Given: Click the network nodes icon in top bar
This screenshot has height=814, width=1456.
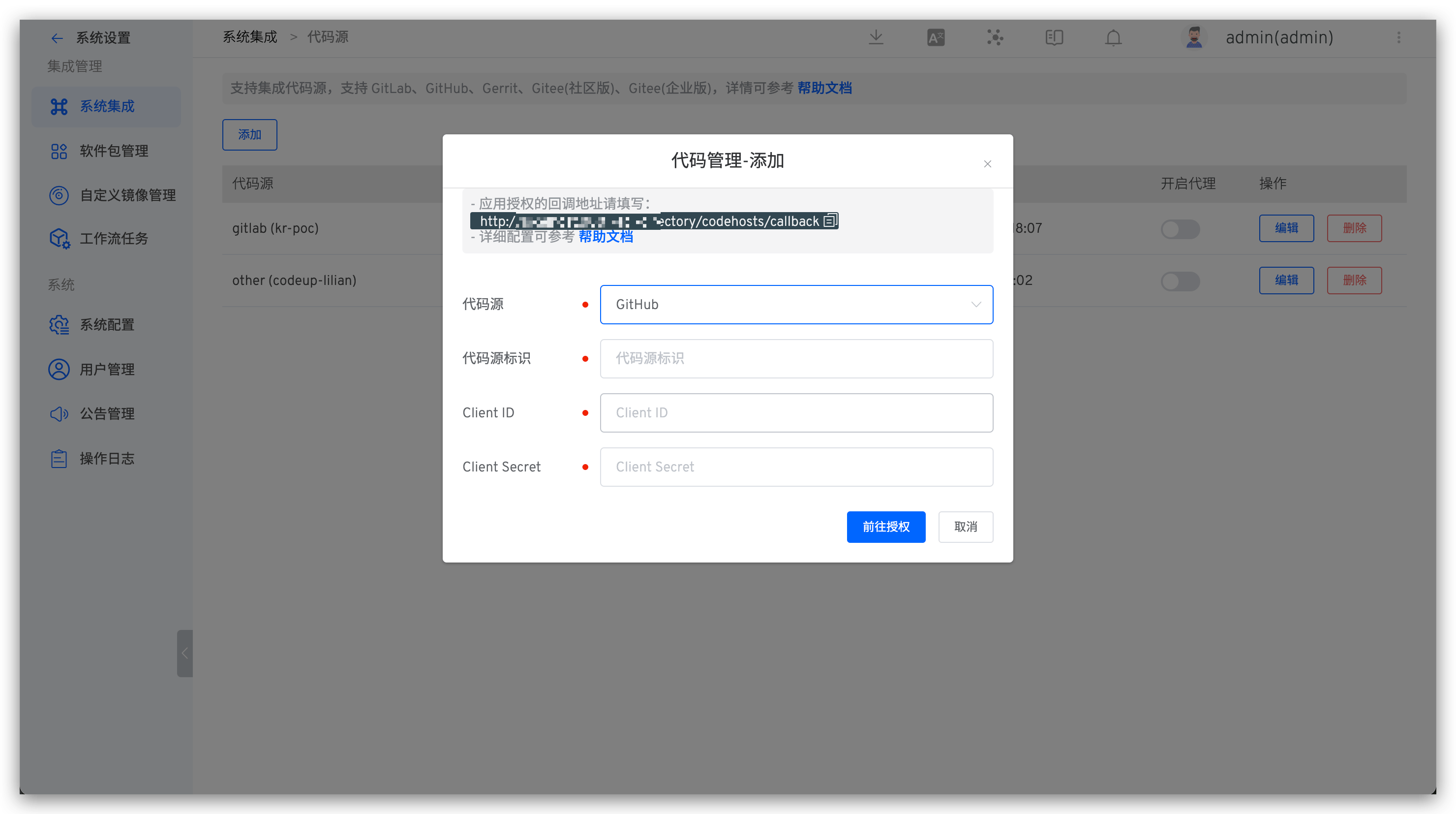Looking at the screenshot, I should [995, 37].
